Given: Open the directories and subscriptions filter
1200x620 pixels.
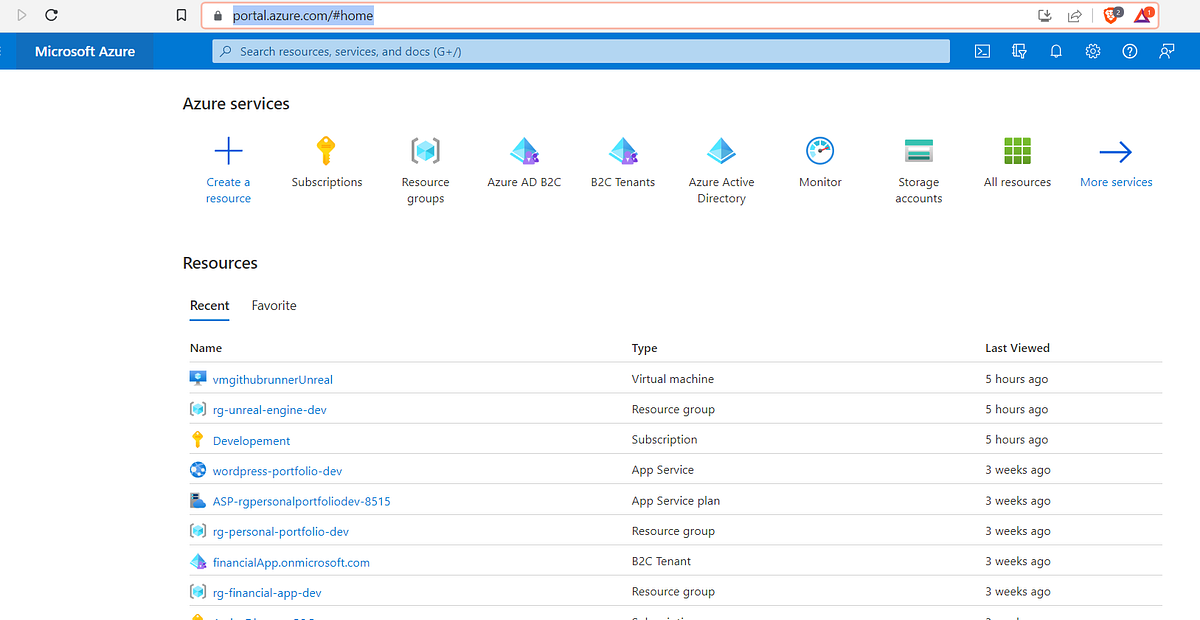Looking at the screenshot, I should (x=1019, y=51).
